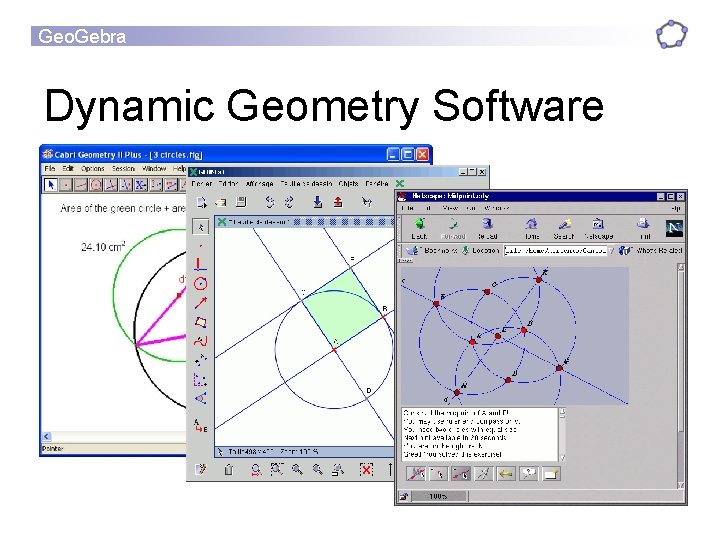Select A-to-E label tool in palette
The image size is (720, 540).
point(200,426)
